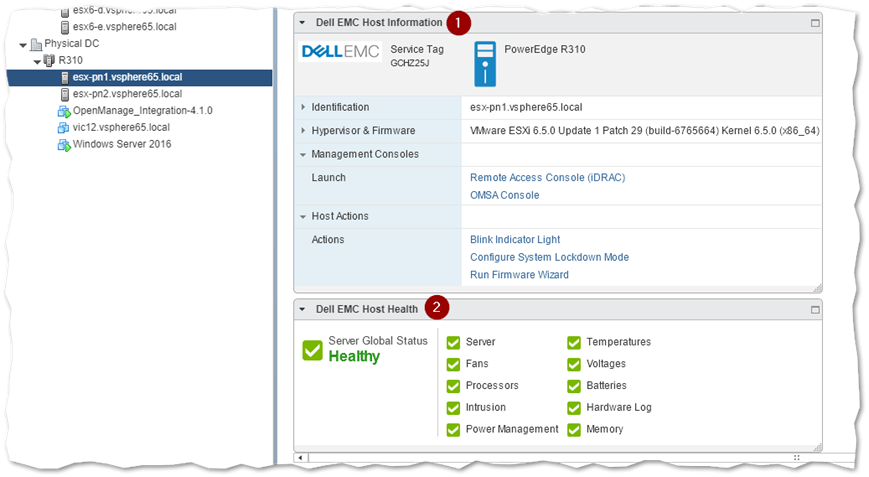
Task: Start the Run Firmware Wizard link
Action: [519, 275]
